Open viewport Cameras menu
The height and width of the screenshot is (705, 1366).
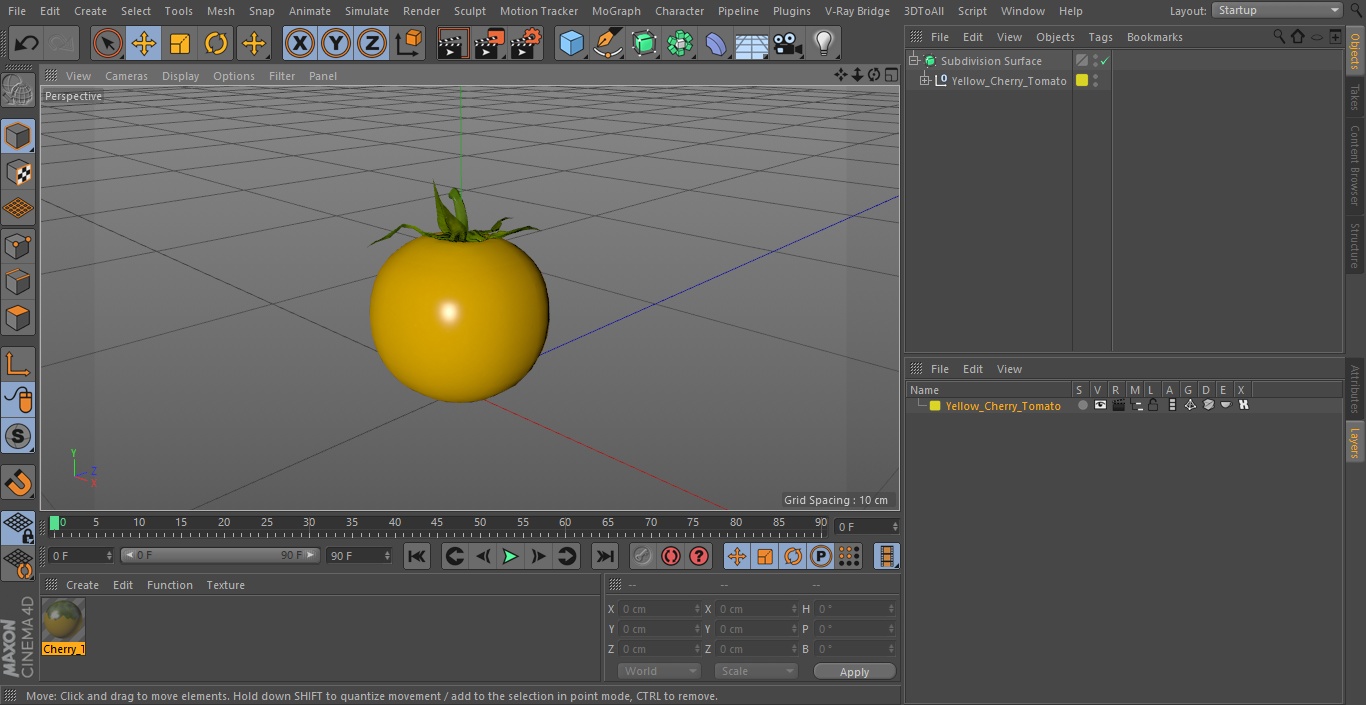point(126,76)
